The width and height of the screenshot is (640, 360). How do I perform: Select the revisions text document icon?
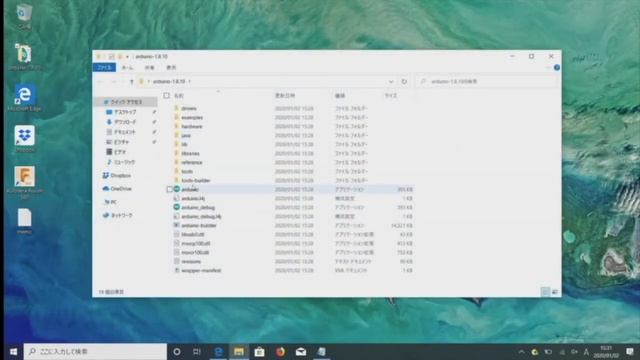pos(177,261)
